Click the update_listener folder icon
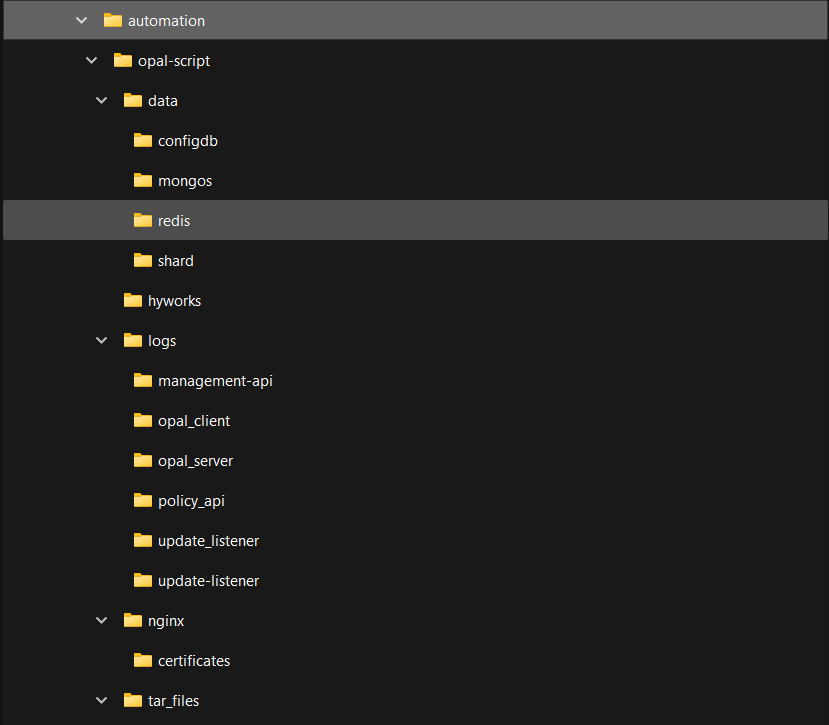 tap(143, 540)
